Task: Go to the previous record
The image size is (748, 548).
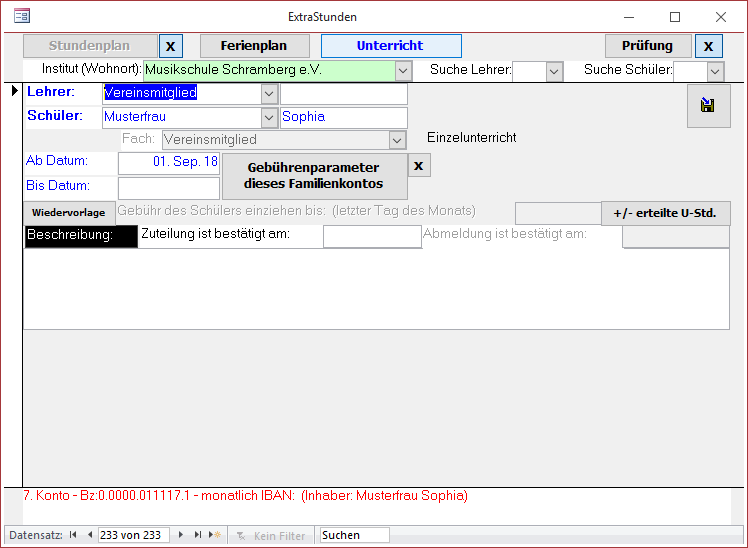Action: tap(89, 536)
